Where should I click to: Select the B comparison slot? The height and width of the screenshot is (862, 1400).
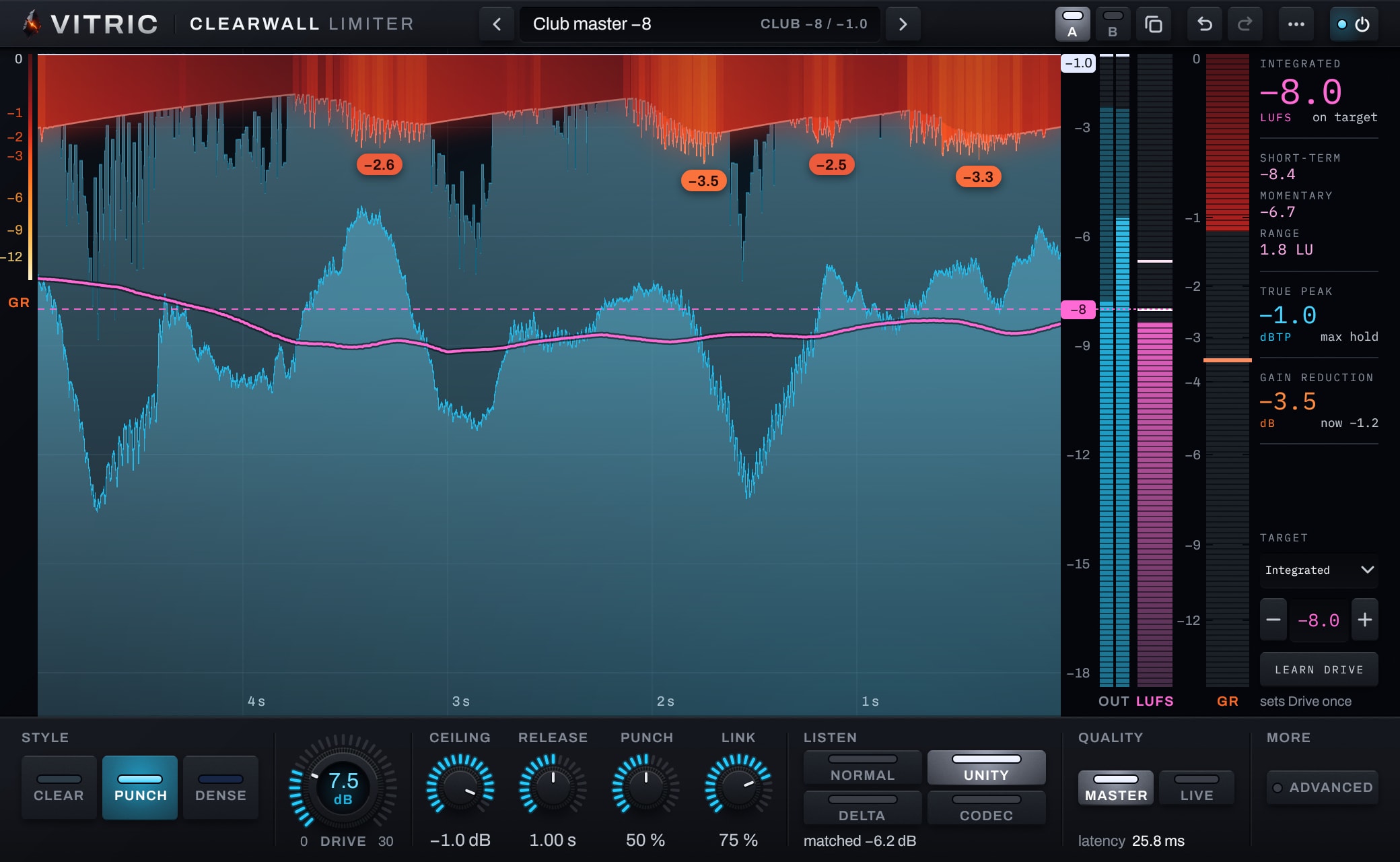[x=1113, y=24]
